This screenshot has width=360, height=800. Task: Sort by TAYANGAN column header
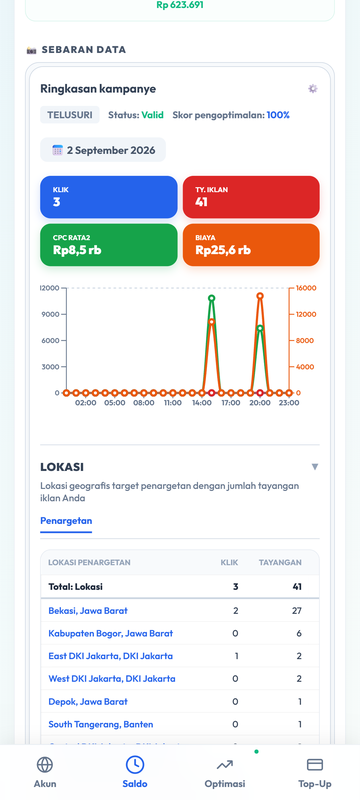280,562
